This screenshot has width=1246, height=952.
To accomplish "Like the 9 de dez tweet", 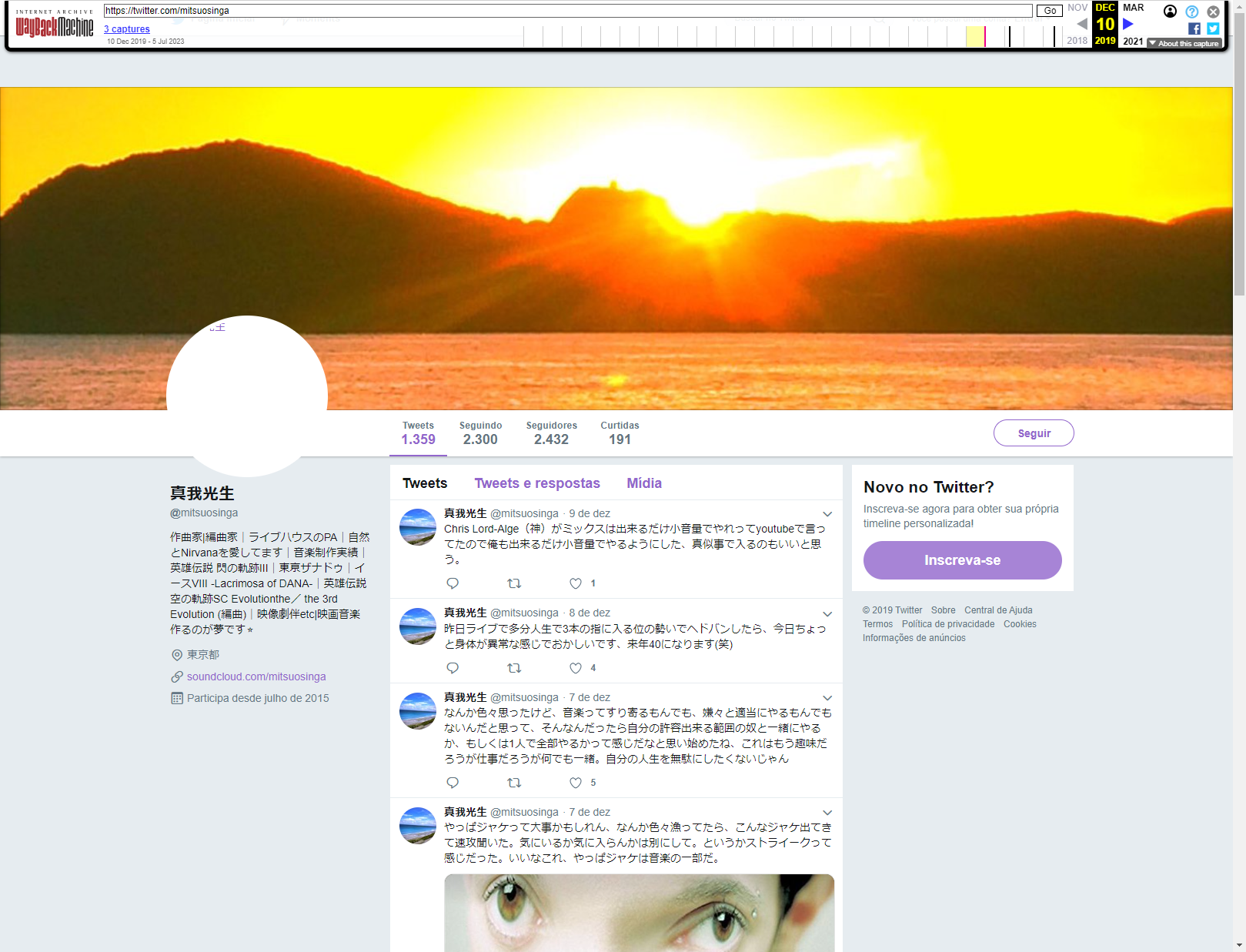I will 576,583.
